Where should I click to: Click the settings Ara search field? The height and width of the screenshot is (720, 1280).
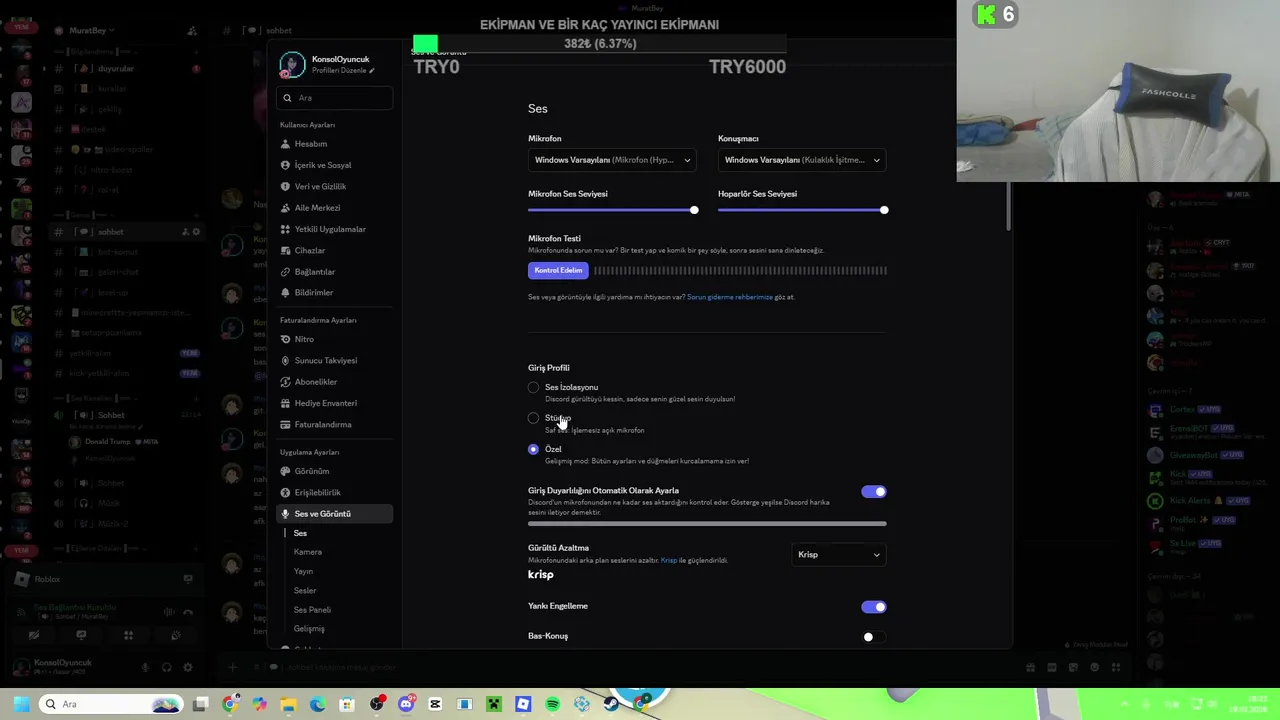tap(334, 98)
